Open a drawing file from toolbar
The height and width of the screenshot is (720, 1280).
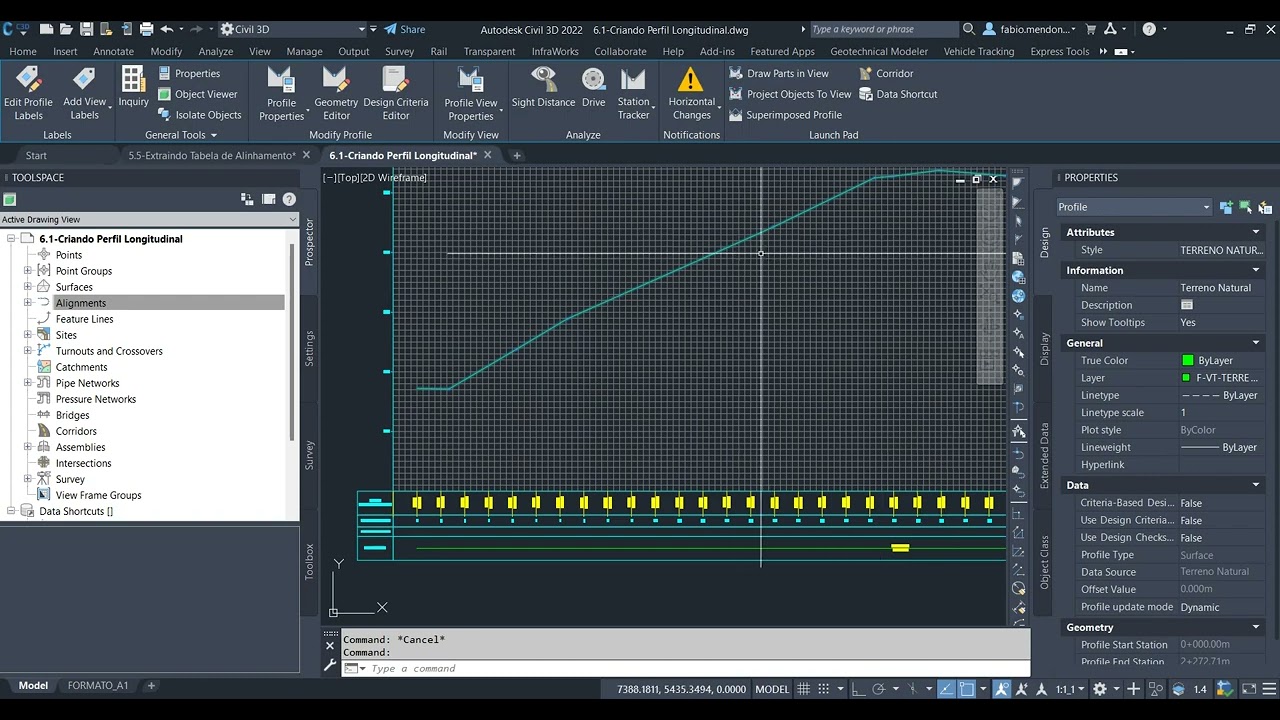tap(66, 29)
